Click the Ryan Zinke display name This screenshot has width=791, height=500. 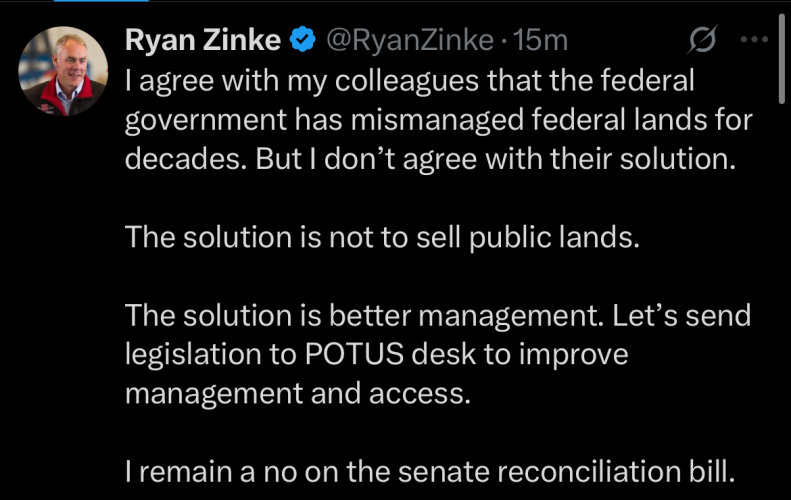pyautogui.click(x=203, y=40)
